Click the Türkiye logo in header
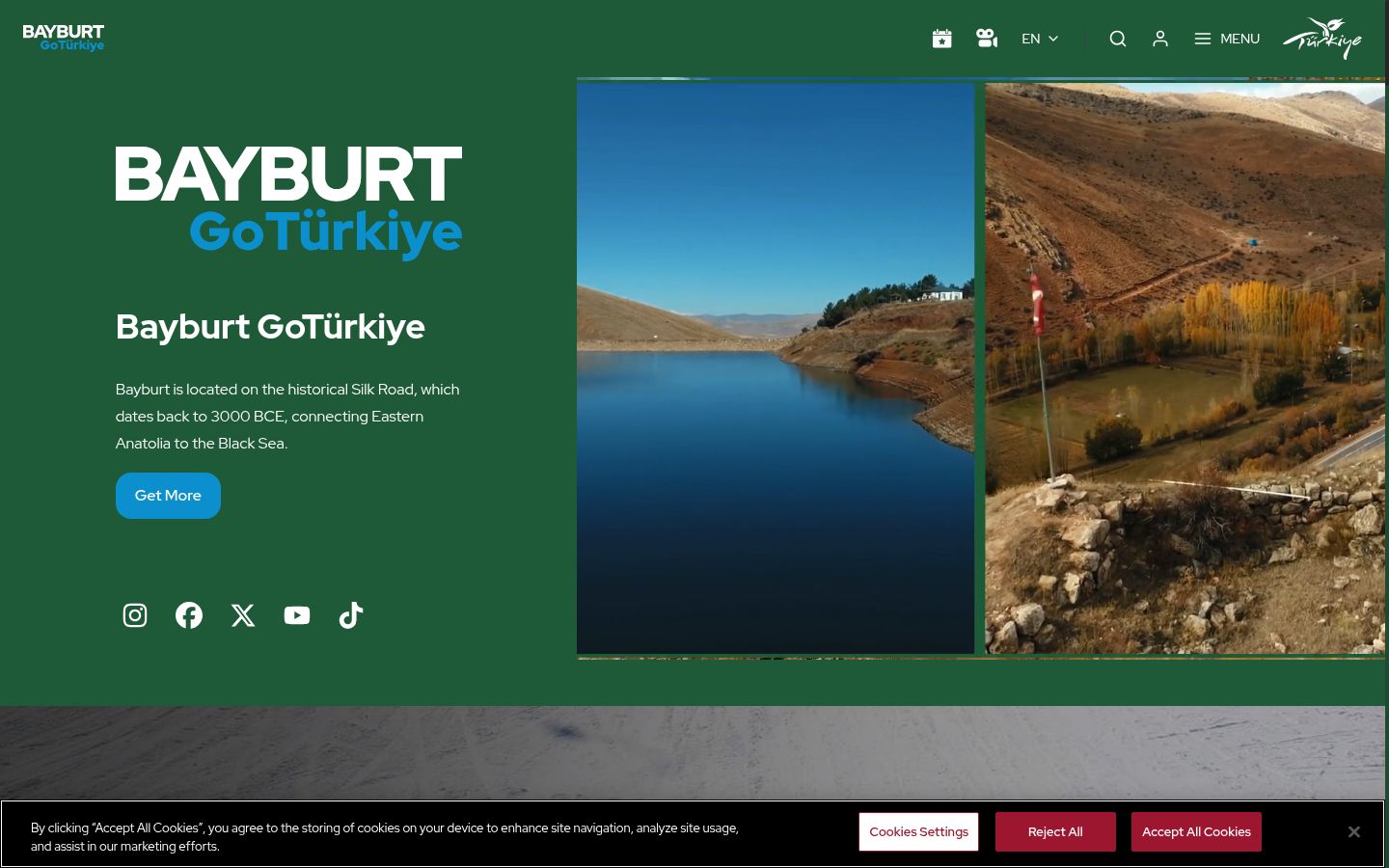 tap(1321, 39)
